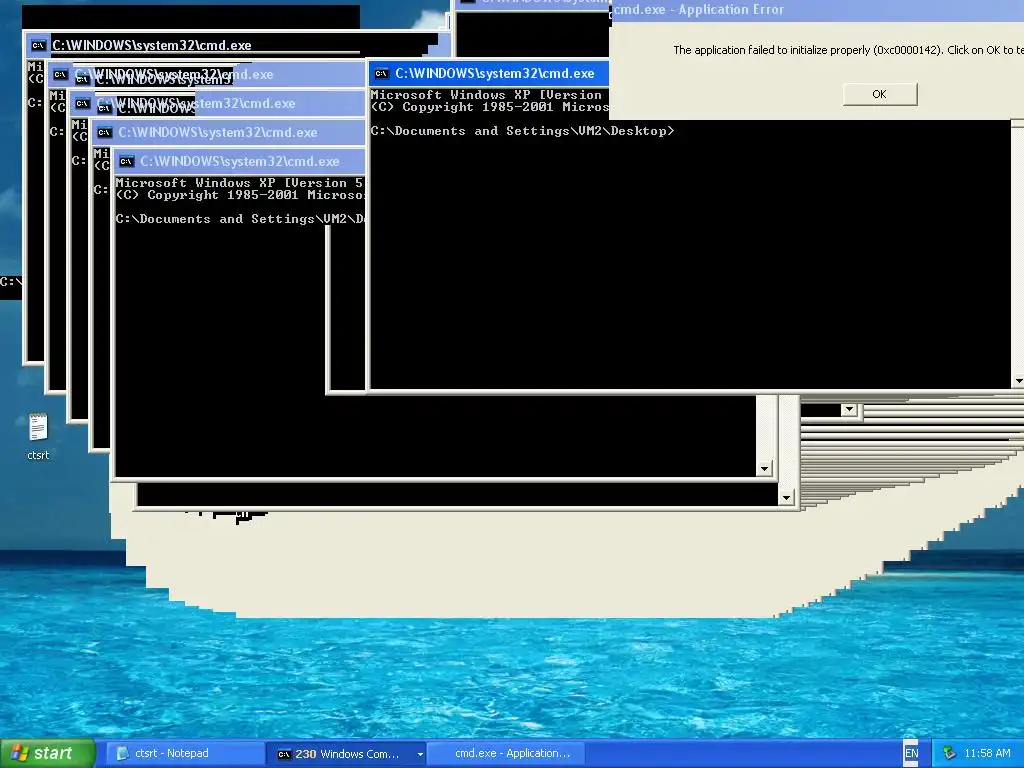1024x768 pixels.
Task: Click the Windows flag logo on the Start button
Action: [20, 753]
